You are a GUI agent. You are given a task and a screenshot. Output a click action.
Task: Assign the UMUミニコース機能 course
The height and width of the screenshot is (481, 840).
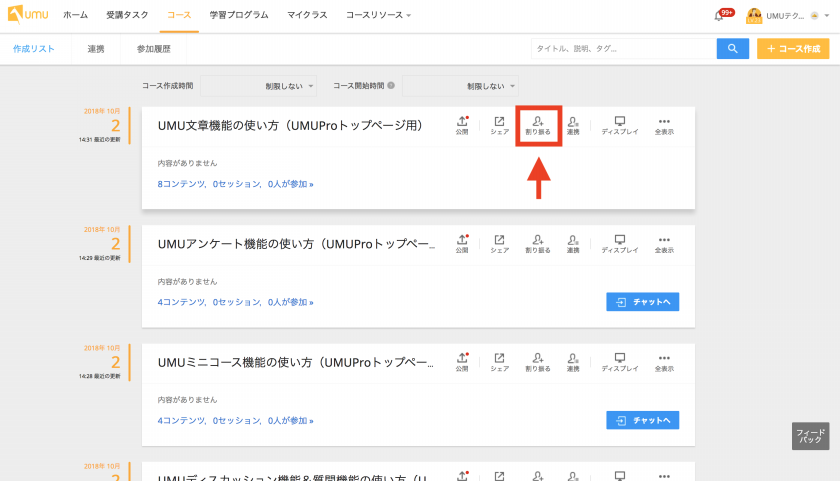coord(538,362)
